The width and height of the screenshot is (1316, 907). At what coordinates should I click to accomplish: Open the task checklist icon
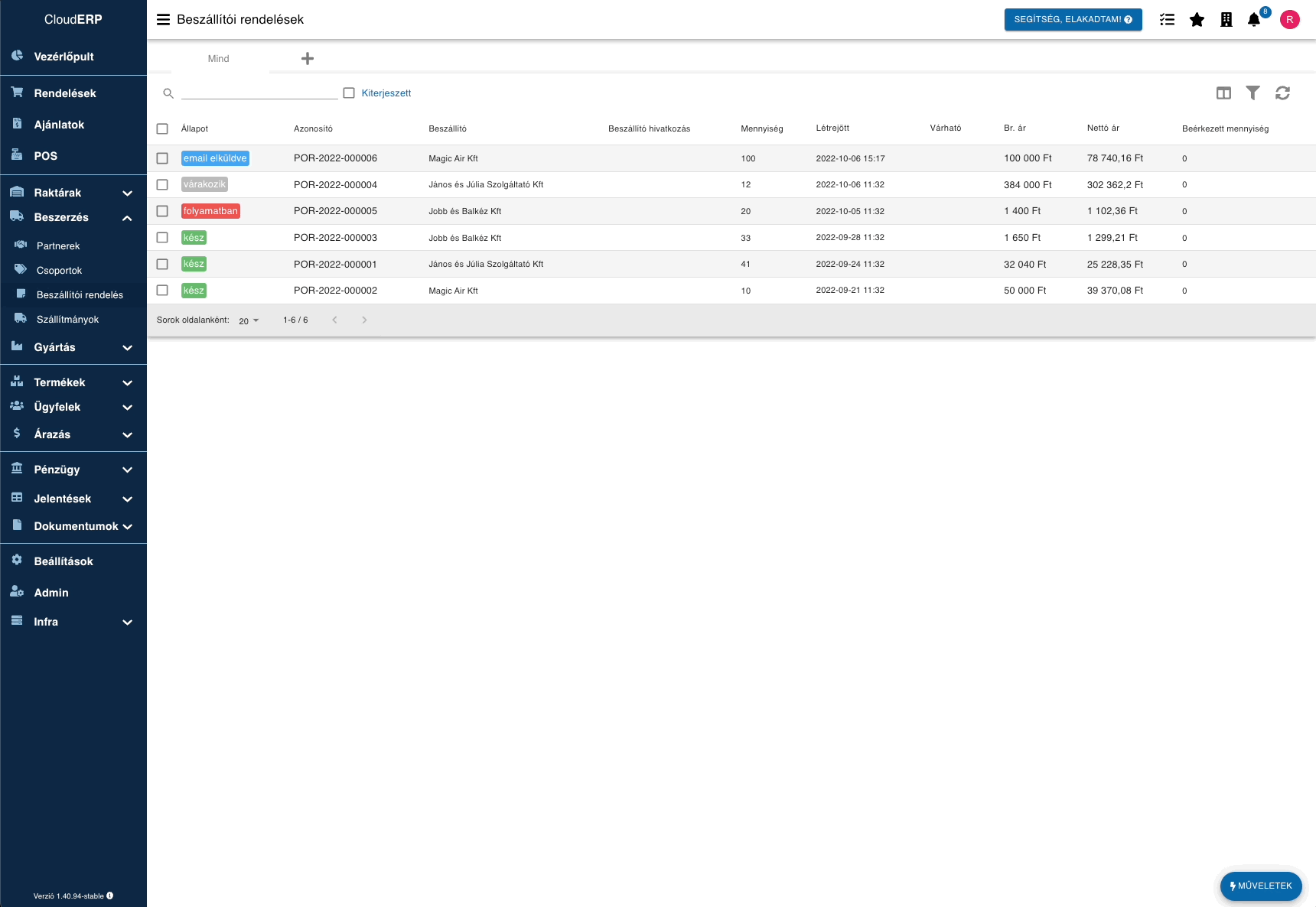pos(1167,20)
